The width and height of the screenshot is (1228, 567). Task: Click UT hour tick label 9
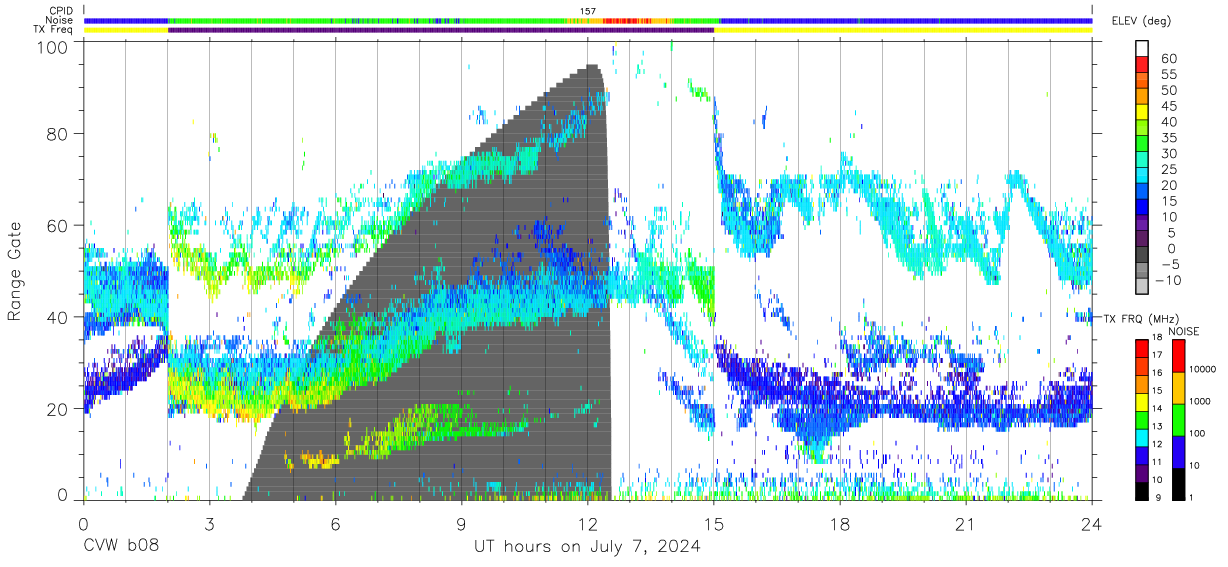click(x=462, y=524)
